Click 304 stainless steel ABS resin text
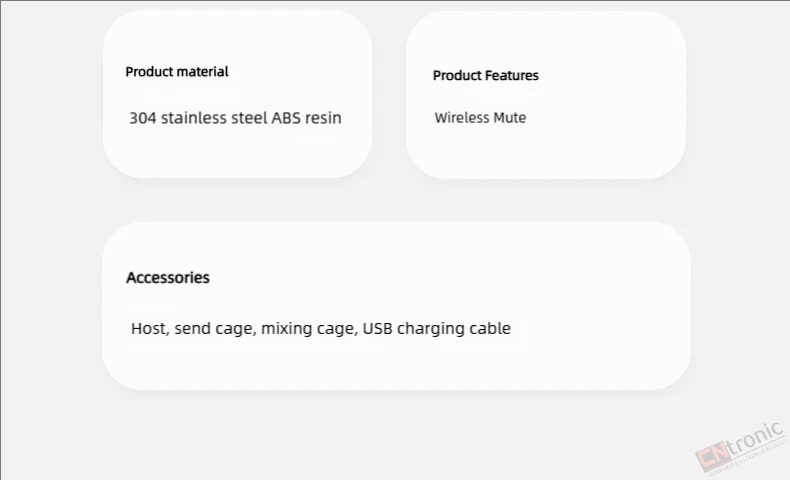790x480 pixels. 235,118
